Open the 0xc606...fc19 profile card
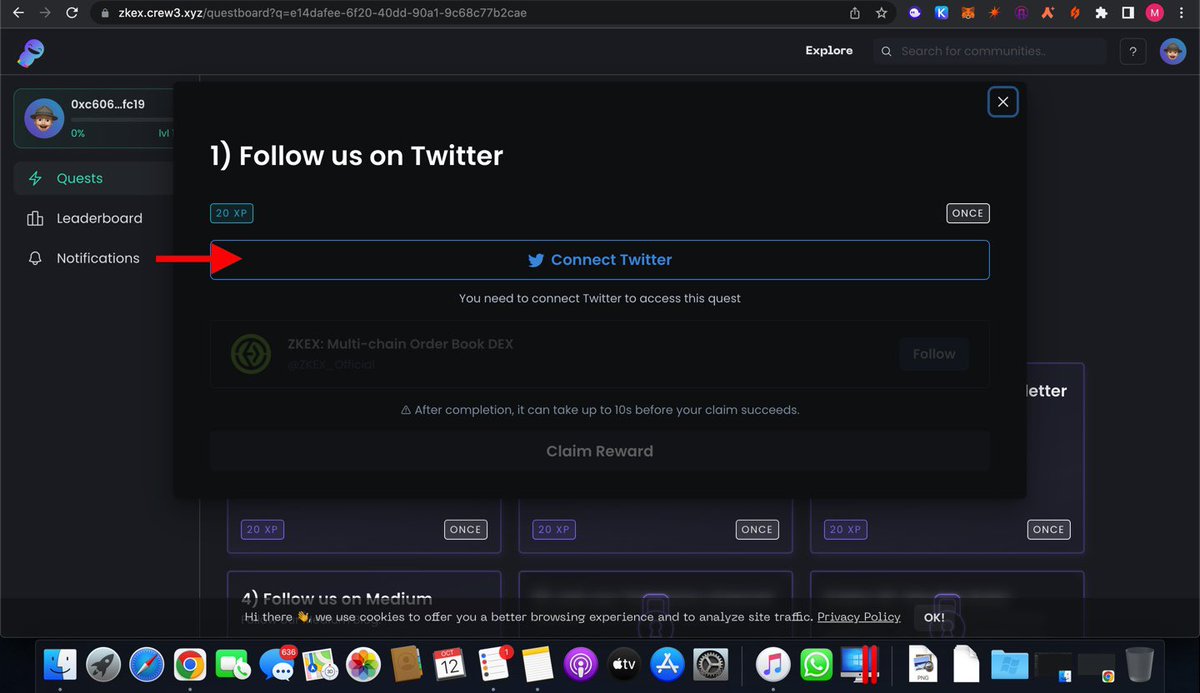 [95, 118]
